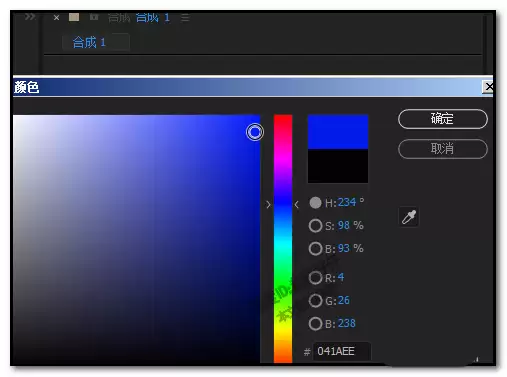This screenshot has height=377, width=507.
Task: Click the blue value 238
Action: [347, 323]
